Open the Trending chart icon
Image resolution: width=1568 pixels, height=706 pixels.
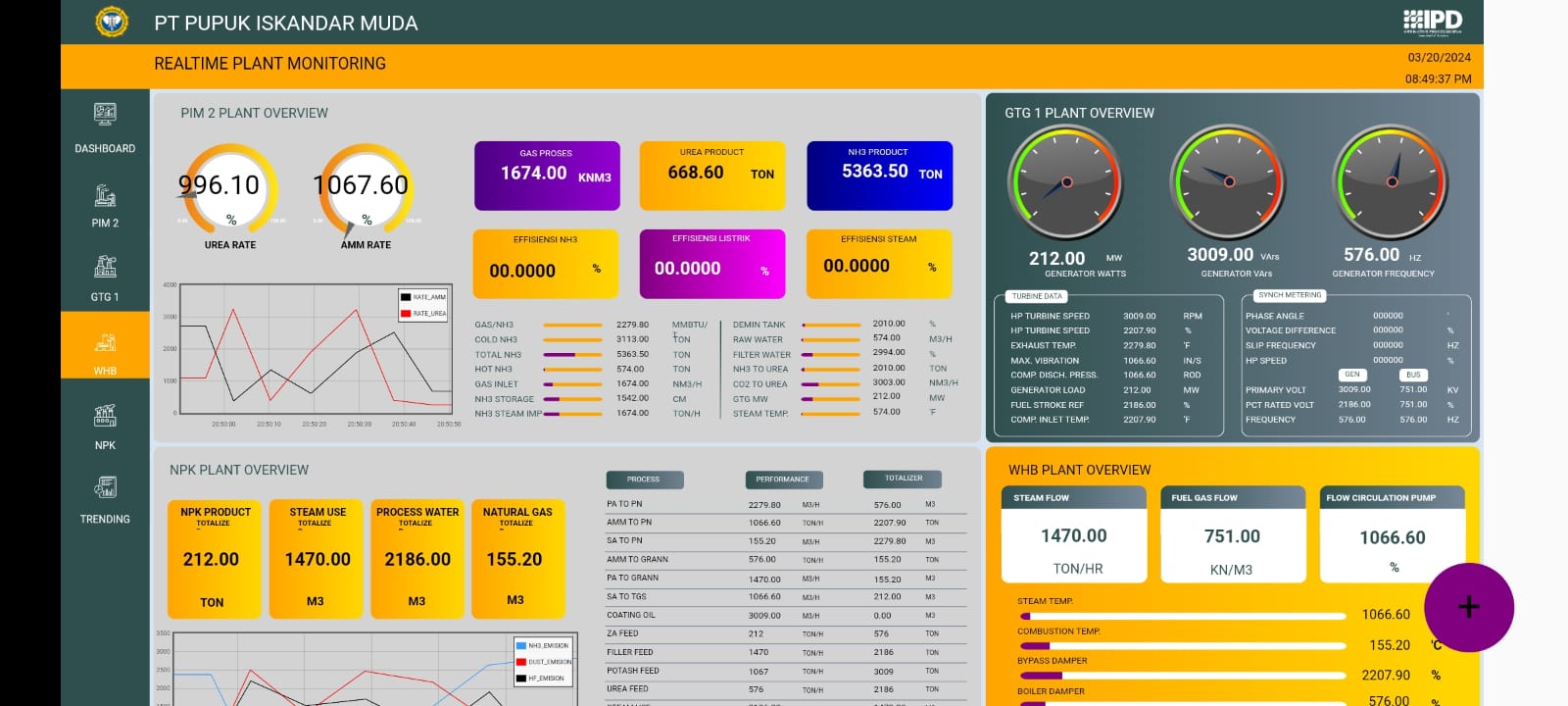(105, 488)
